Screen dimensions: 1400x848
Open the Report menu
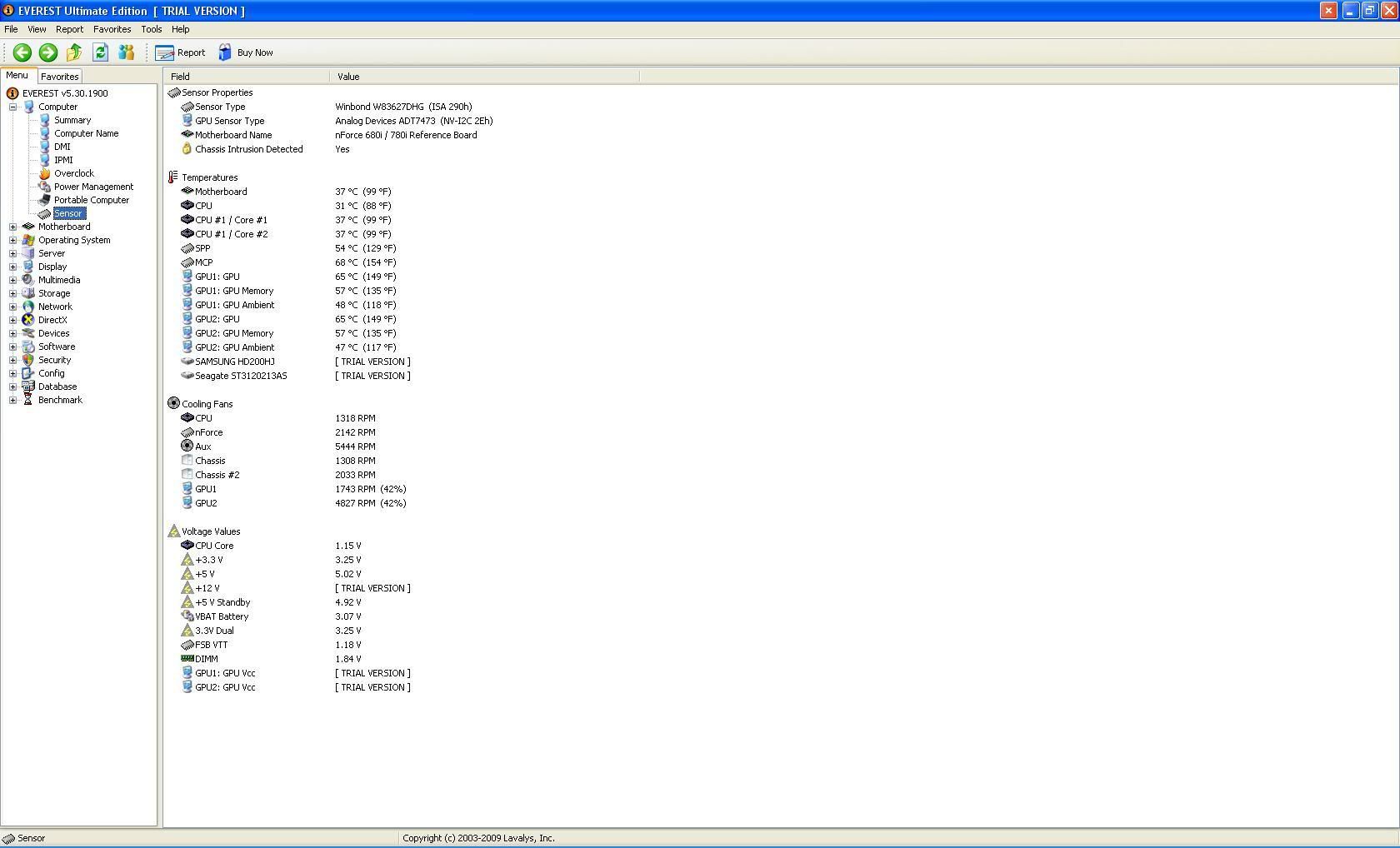(69, 29)
